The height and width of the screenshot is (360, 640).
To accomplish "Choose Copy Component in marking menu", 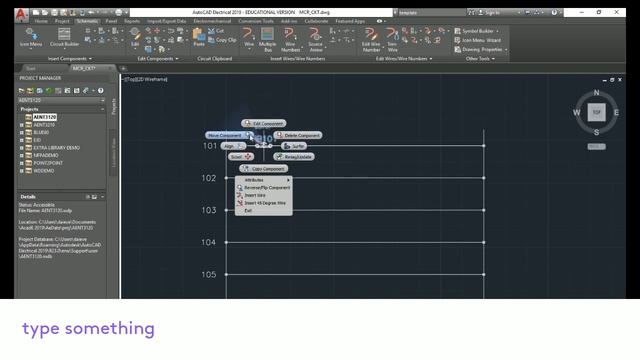I will 264,169.
